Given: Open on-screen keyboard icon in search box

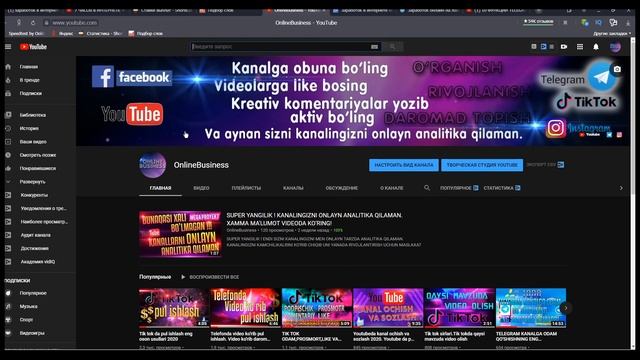Looking at the screenshot, I should coord(374,47).
